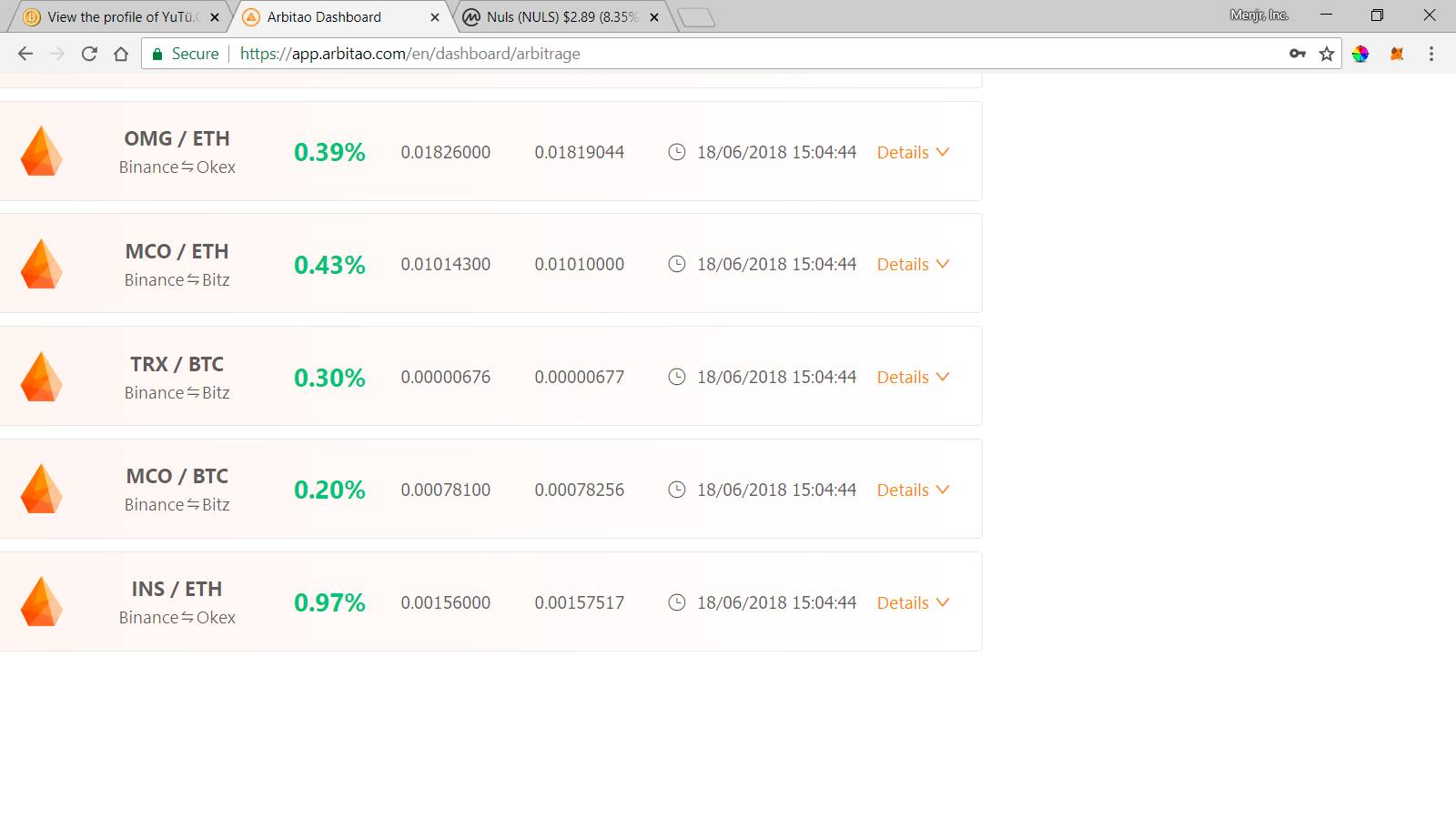The image size is (1456, 819).
Task: Select the OMG / ETH pair name
Action: tap(177, 138)
